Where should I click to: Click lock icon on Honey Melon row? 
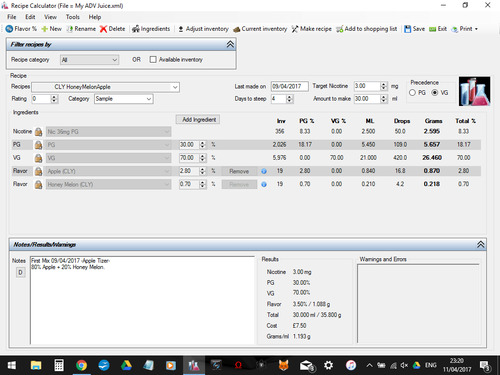coord(38,184)
